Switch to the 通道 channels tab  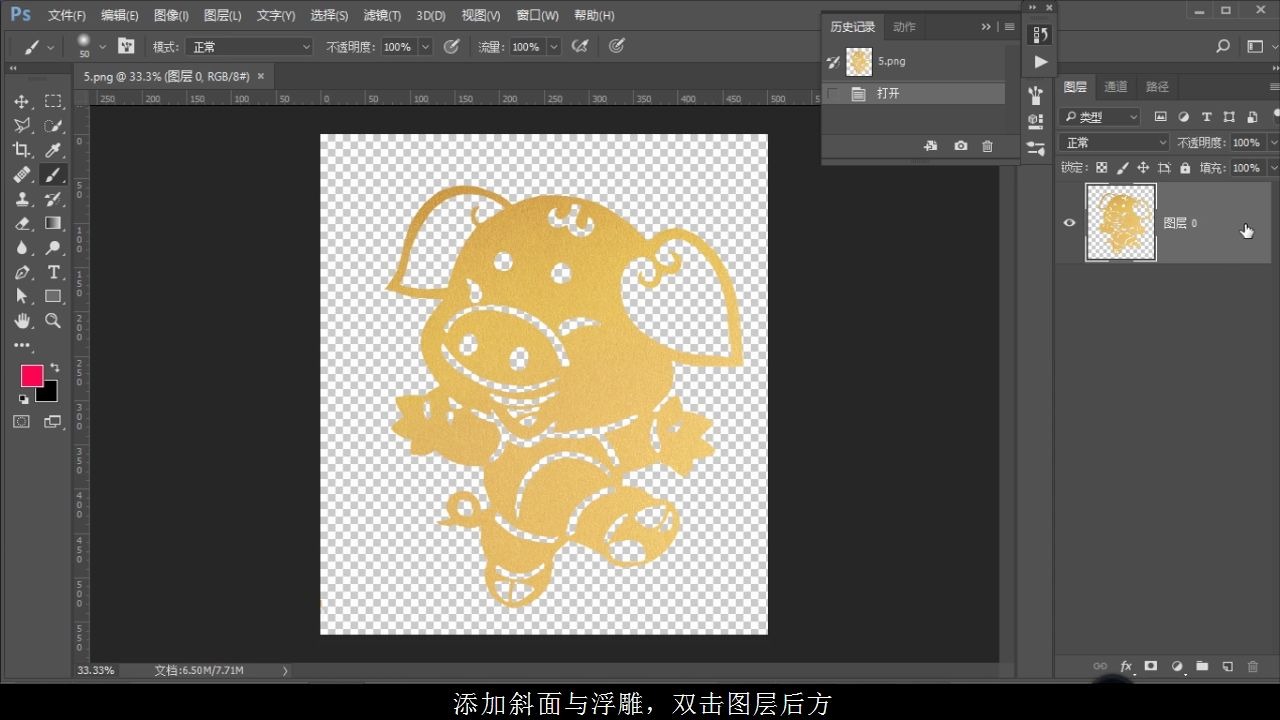tap(1115, 86)
